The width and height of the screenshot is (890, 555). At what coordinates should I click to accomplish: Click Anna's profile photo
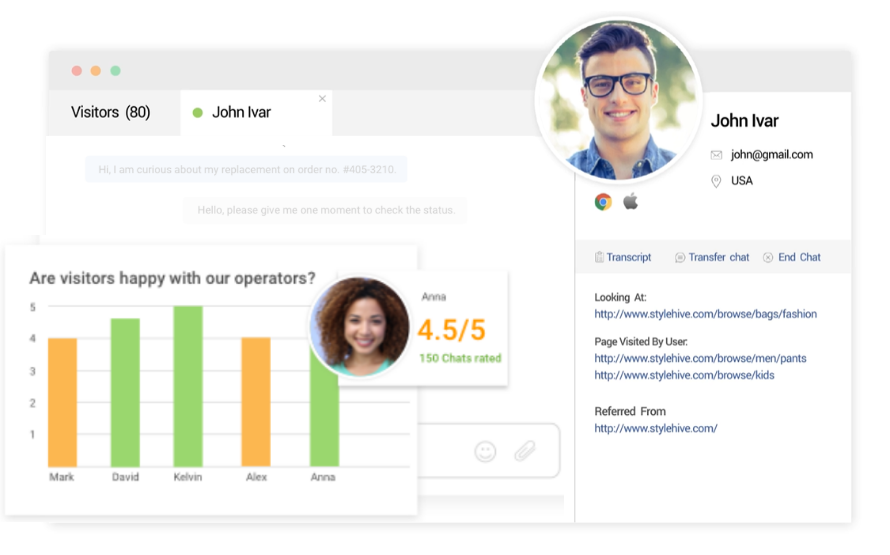360,326
